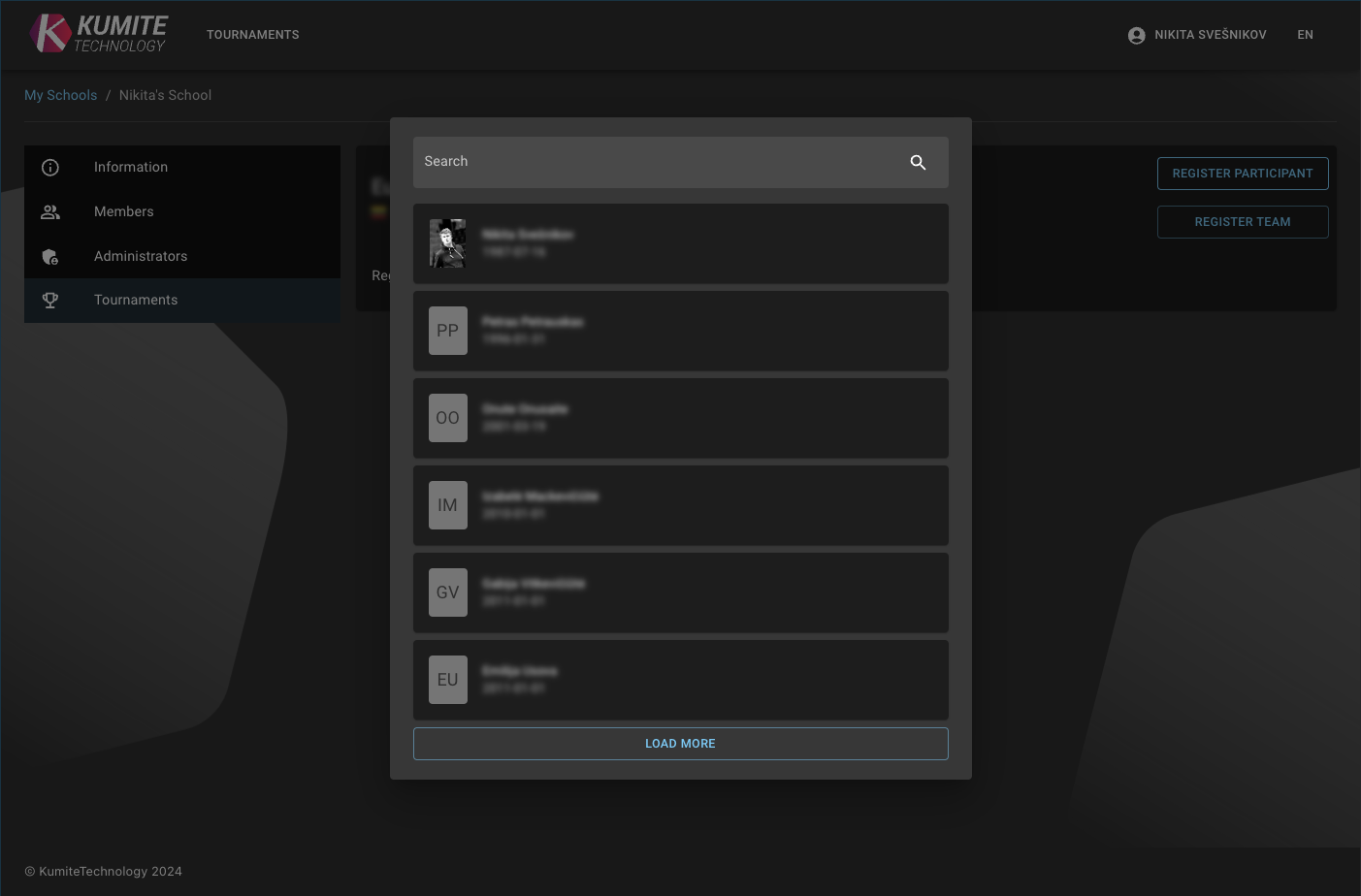
Task: Open the TOURNAMENTS item in top navigation
Action: (252, 35)
